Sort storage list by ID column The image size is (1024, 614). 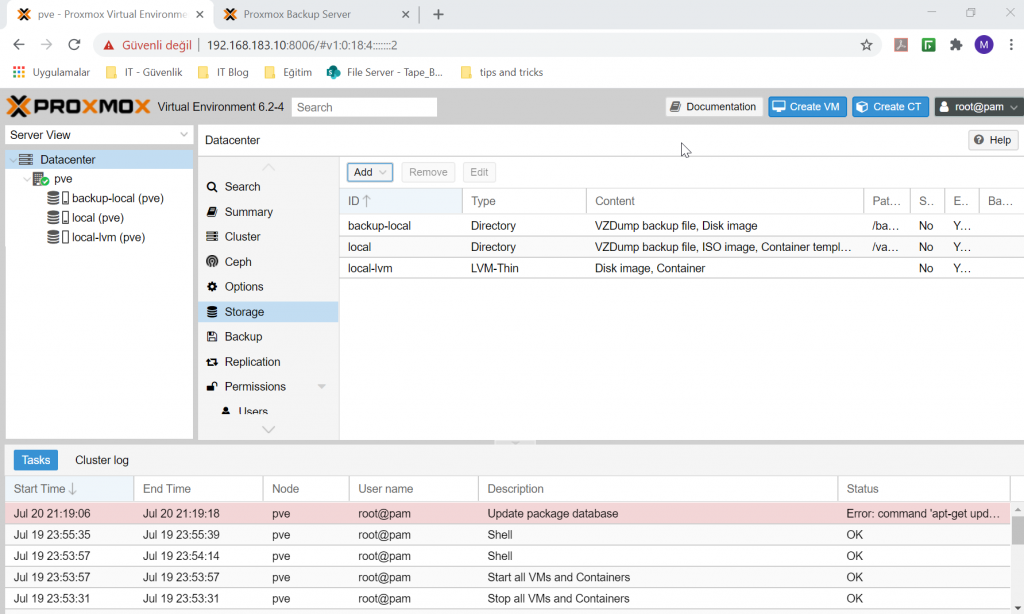pos(400,201)
